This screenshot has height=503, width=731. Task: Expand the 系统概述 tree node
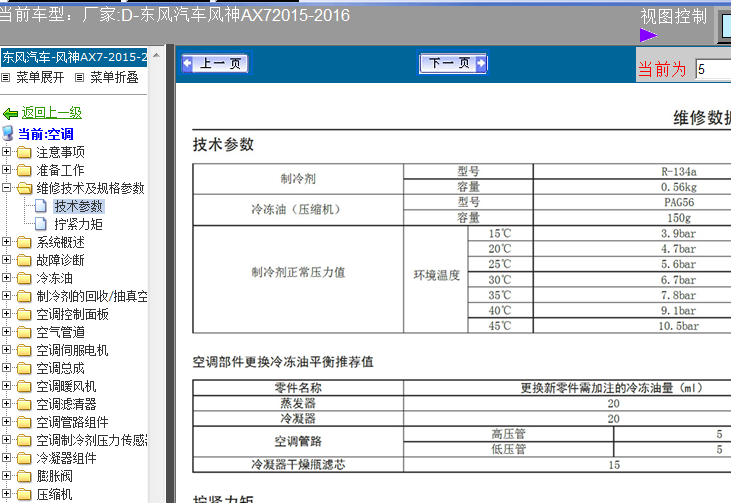click(7, 241)
